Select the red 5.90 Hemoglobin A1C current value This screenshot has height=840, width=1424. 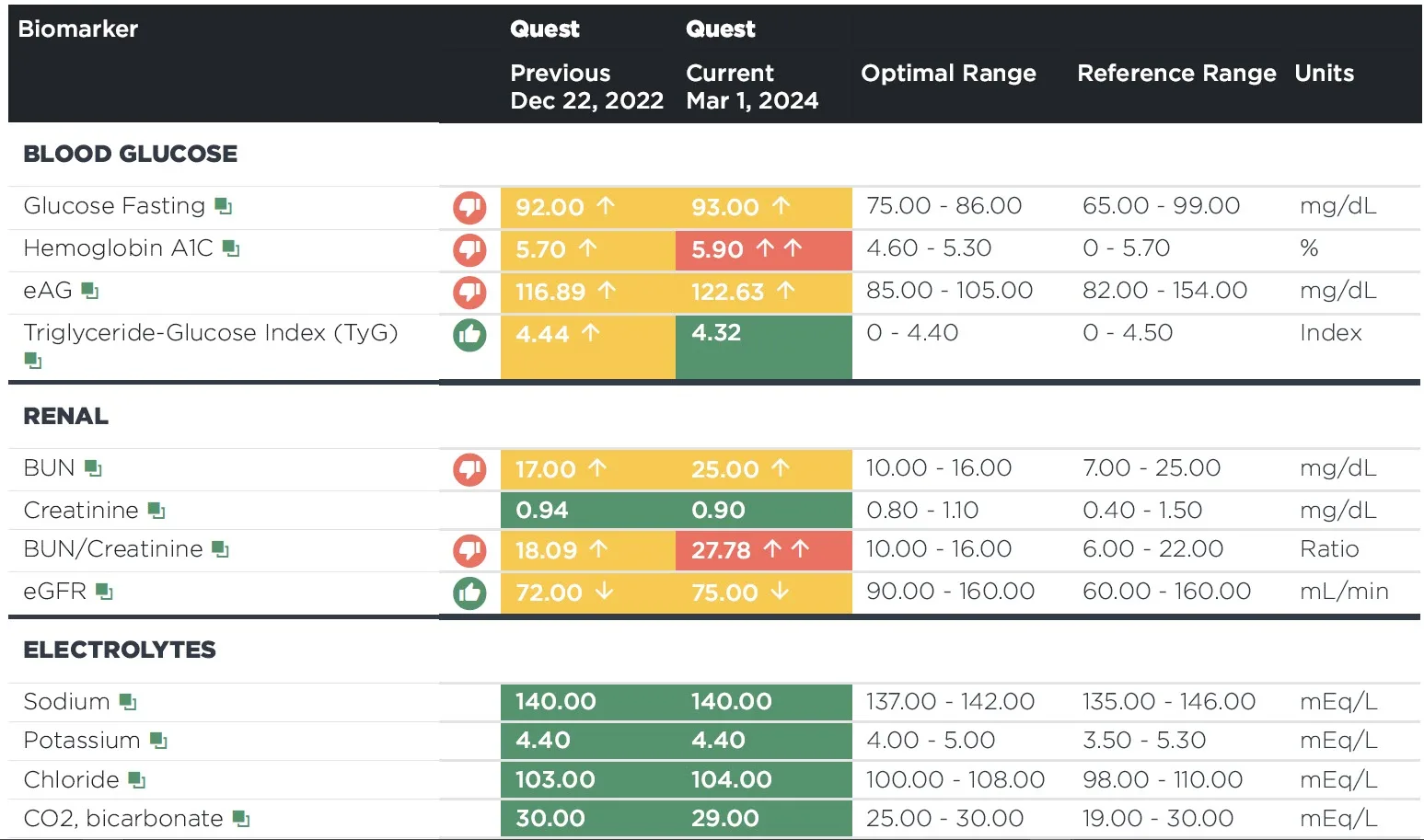pyautogui.click(x=764, y=250)
